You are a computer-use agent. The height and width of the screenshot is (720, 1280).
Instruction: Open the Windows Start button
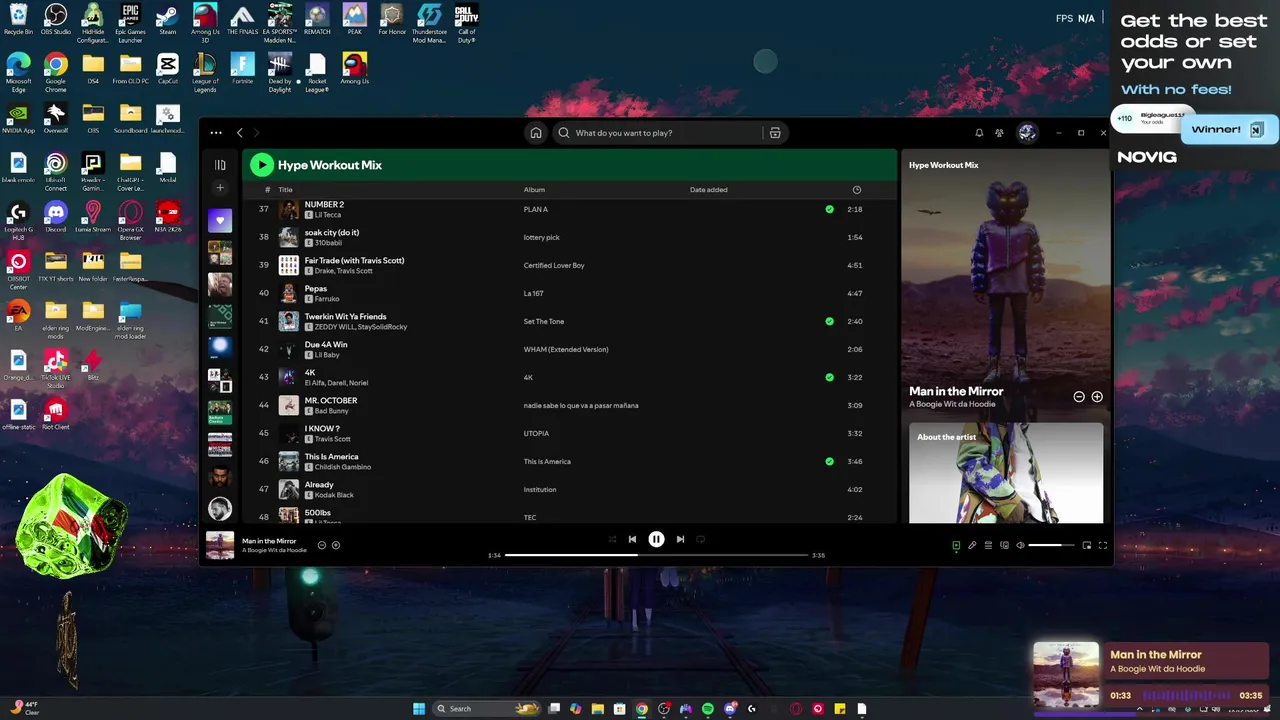click(x=419, y=709)
